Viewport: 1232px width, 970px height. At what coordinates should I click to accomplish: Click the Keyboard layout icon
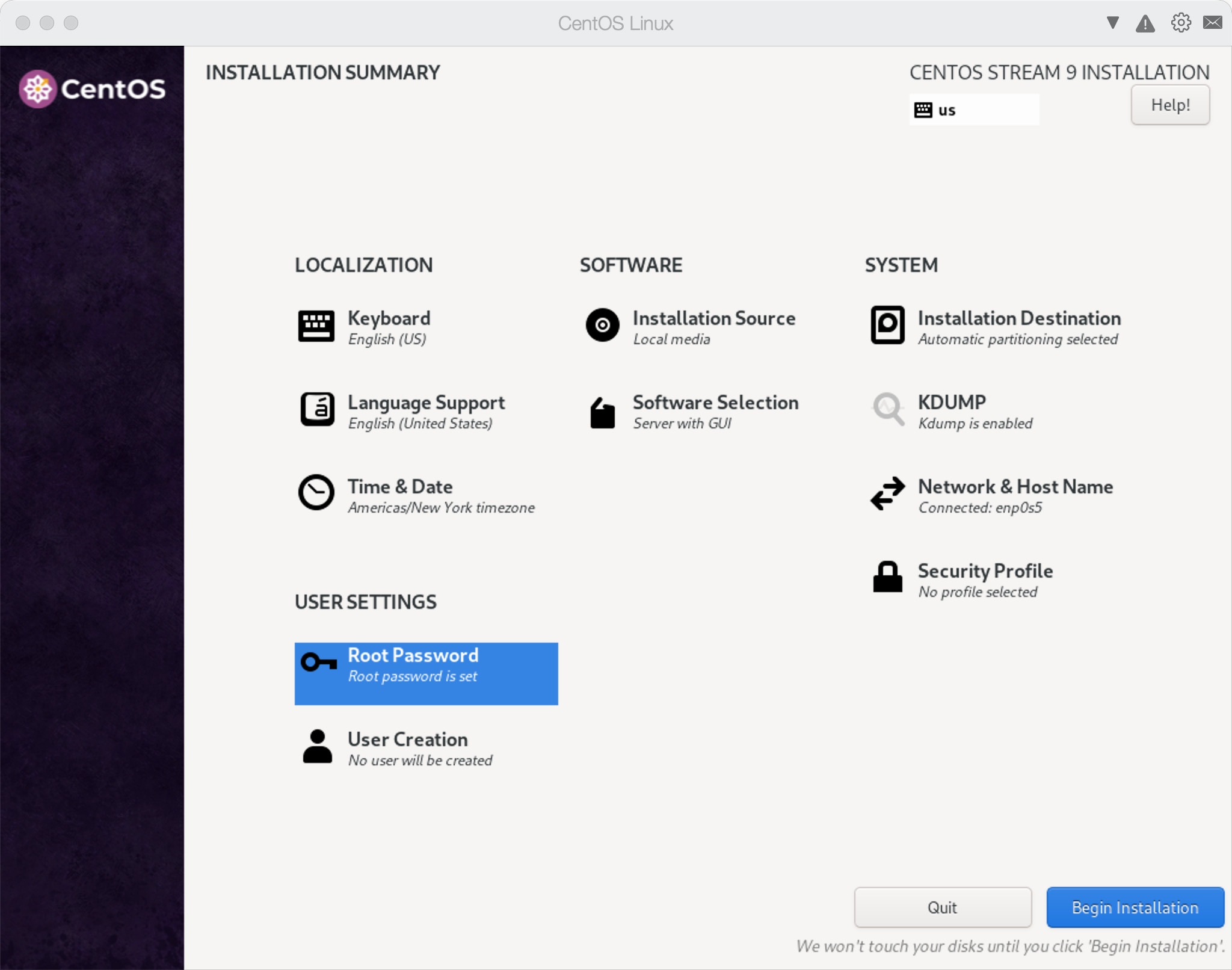[316, 326]
